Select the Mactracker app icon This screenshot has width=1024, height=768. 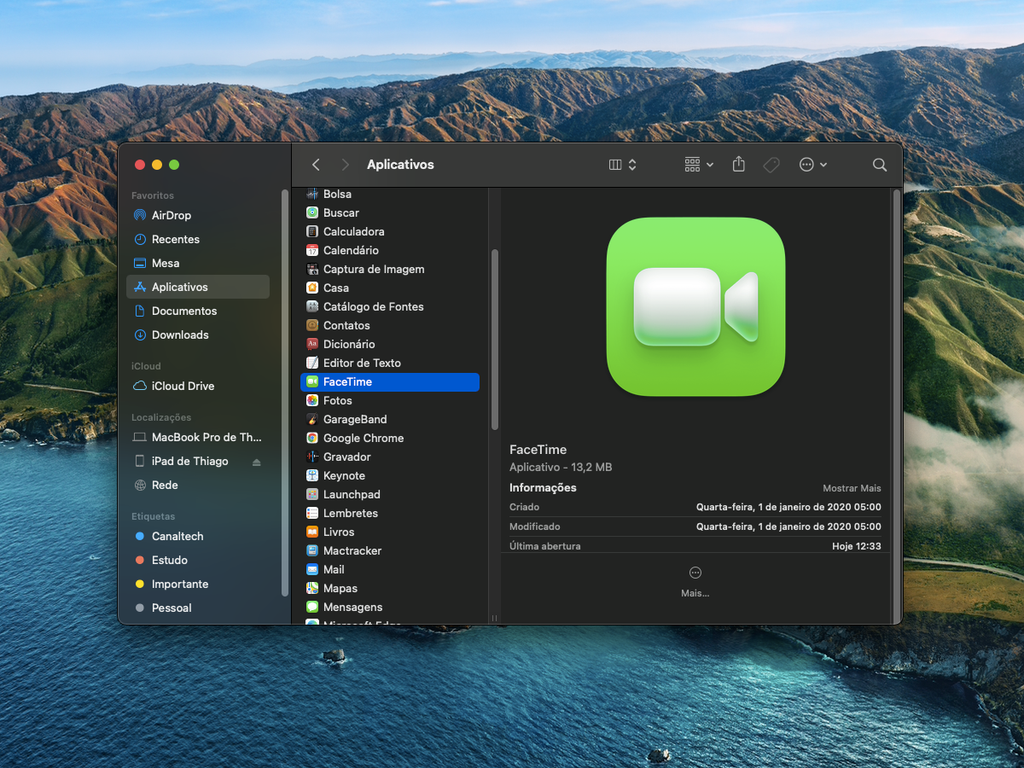pyautogui.click(x=312, y=551)
